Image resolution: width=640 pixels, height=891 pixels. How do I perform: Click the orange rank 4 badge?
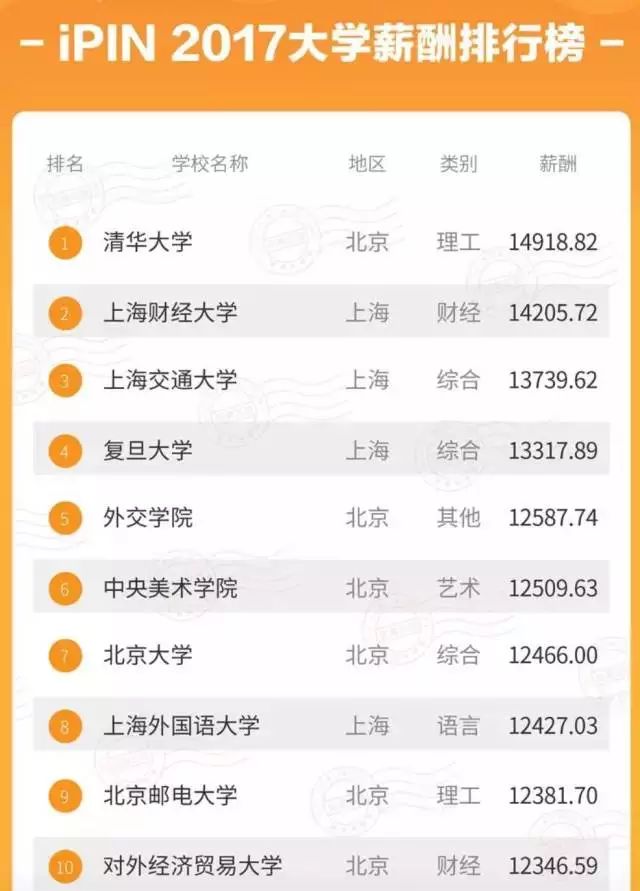(65, 451)
